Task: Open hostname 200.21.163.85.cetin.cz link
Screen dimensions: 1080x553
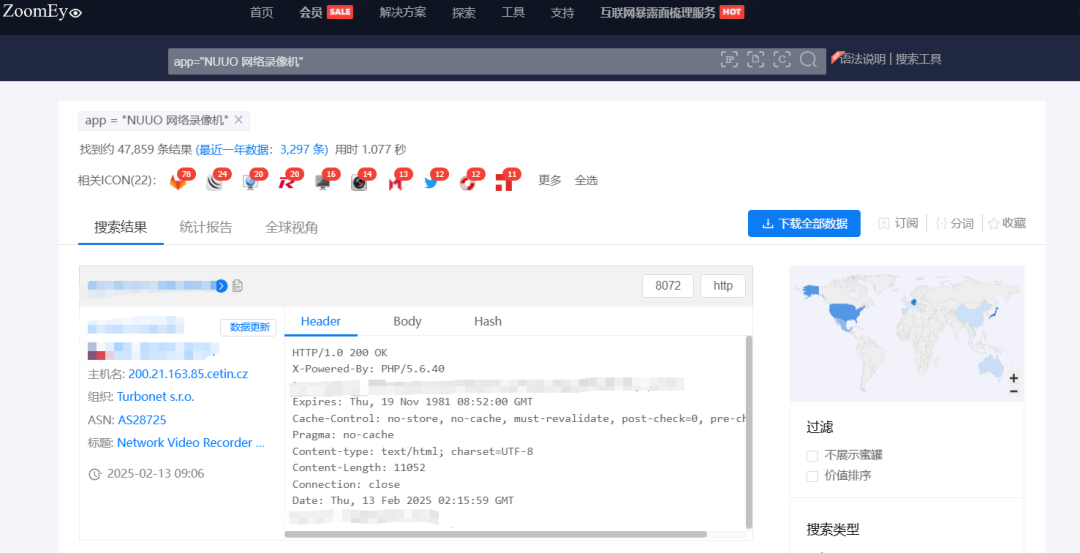Action: [188, 374]
